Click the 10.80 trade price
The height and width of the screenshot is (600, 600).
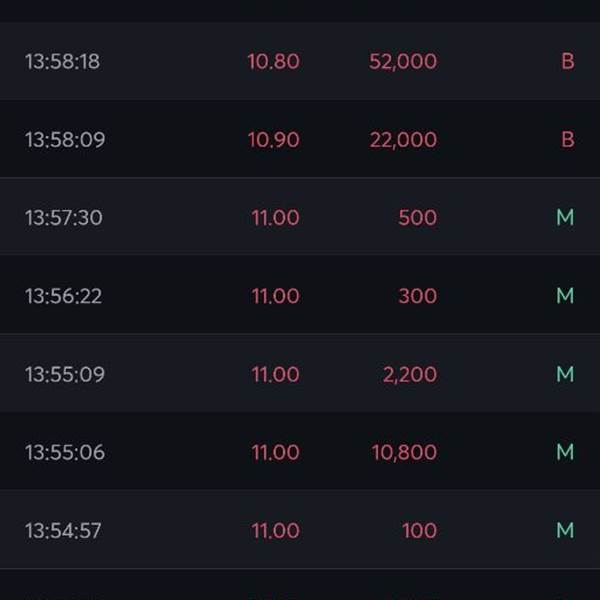click(x=273, y=61)
